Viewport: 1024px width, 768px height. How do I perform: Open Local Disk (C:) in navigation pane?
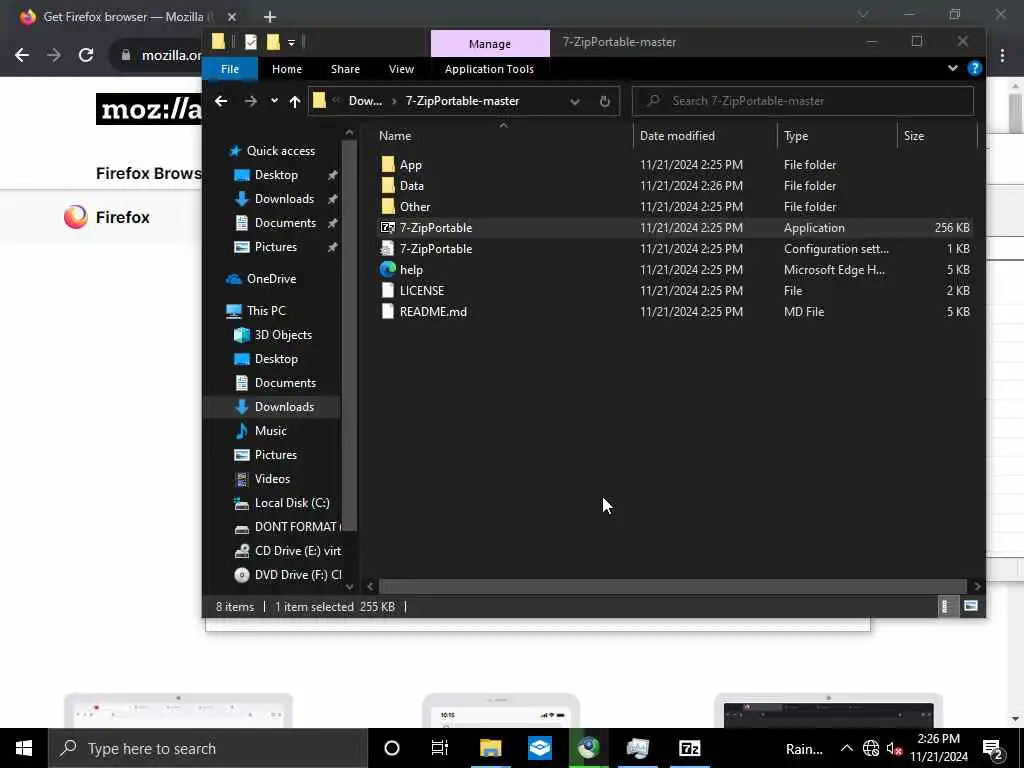pos(292,503)
